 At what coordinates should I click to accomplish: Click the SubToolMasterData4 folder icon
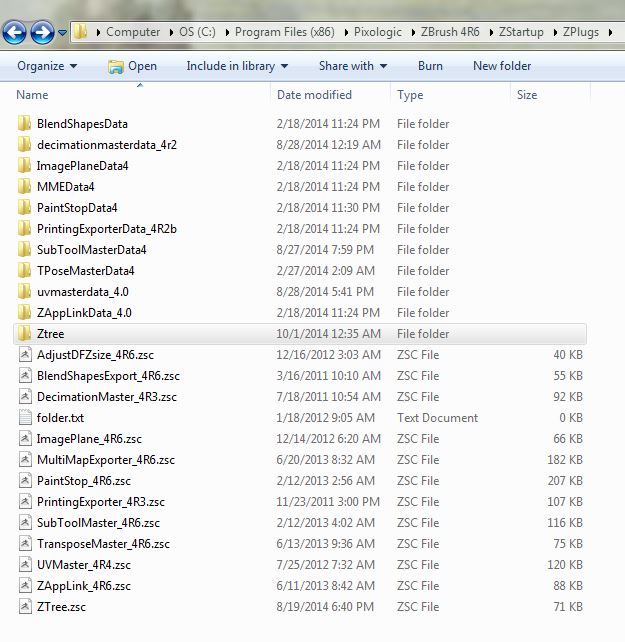pos(25,249)
